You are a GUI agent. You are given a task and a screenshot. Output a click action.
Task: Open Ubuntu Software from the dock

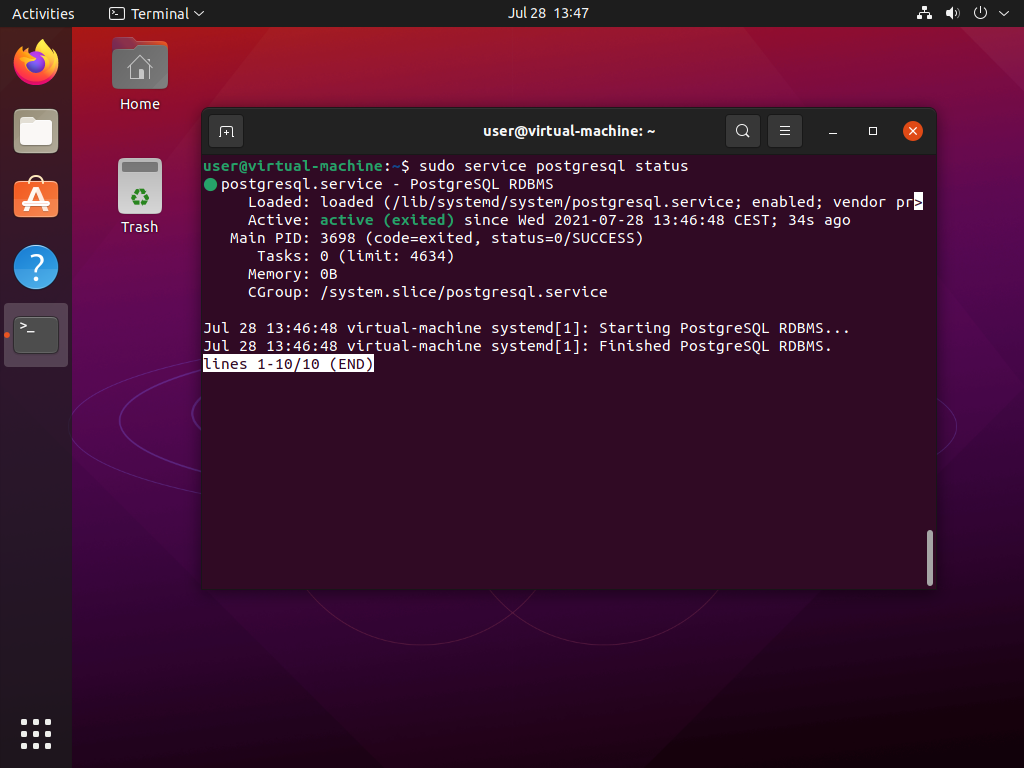point(36,200)
